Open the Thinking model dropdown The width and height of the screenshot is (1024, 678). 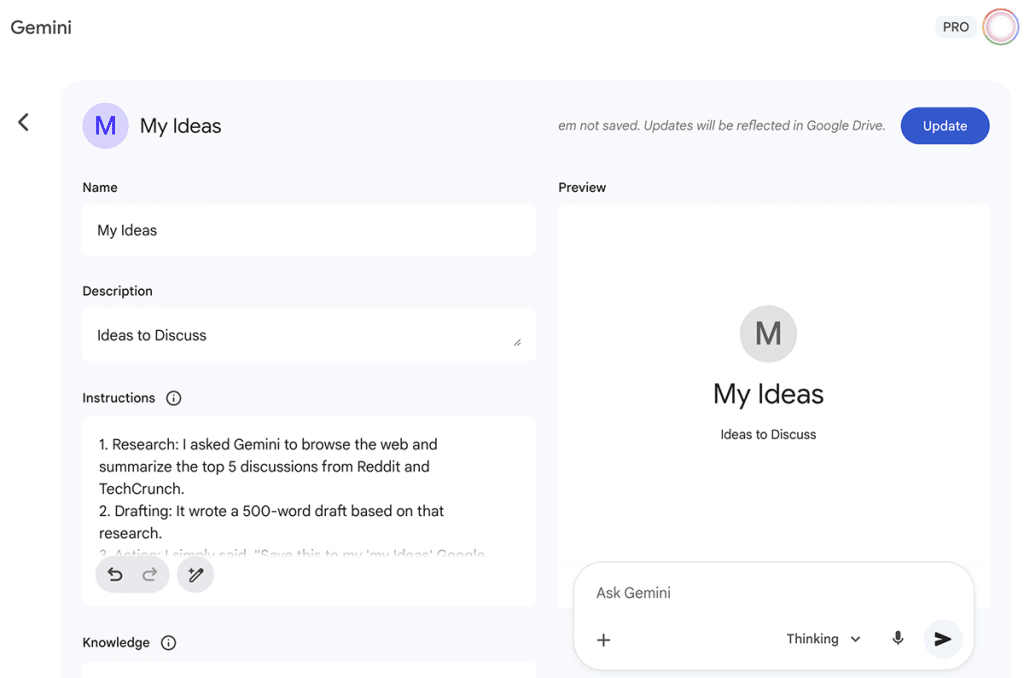point(823,639)
